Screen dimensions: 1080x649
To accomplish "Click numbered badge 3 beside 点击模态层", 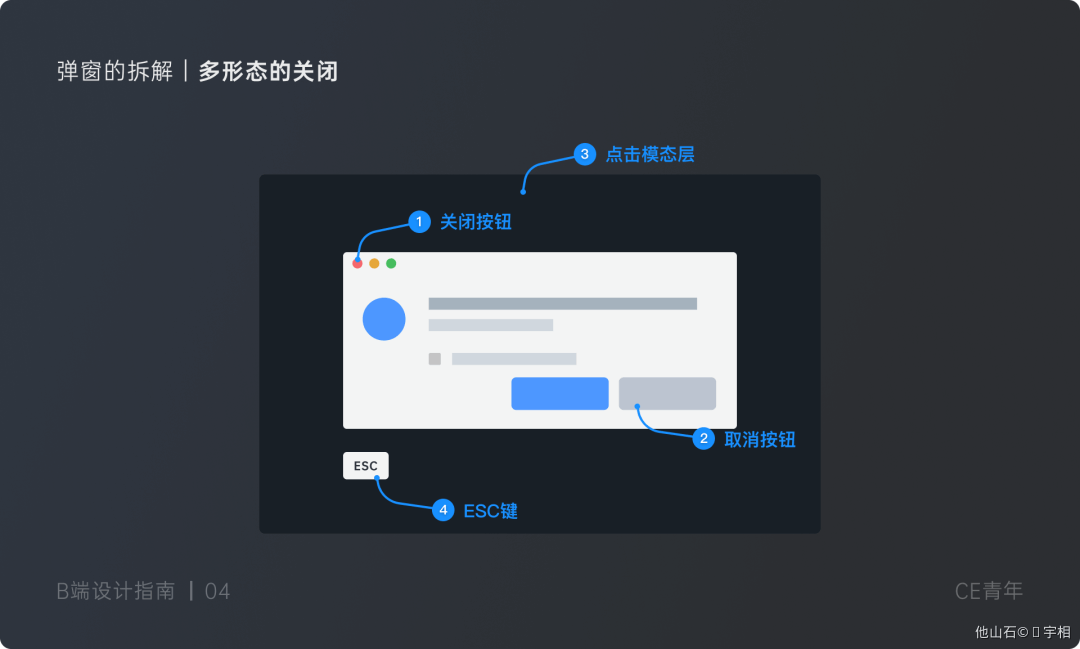I will [x=585, y=154].
